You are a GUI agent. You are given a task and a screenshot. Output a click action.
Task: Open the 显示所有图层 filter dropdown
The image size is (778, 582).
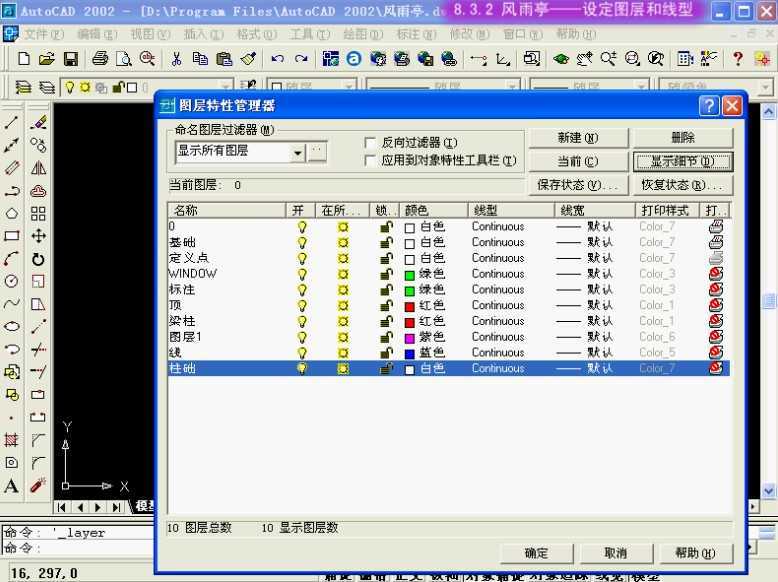tap(297, 153)
